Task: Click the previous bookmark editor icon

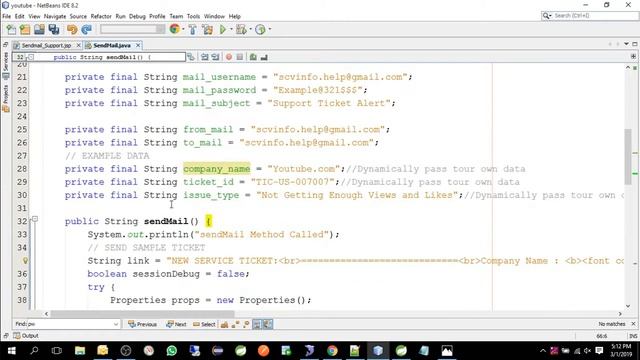Action: click(204, 57)
